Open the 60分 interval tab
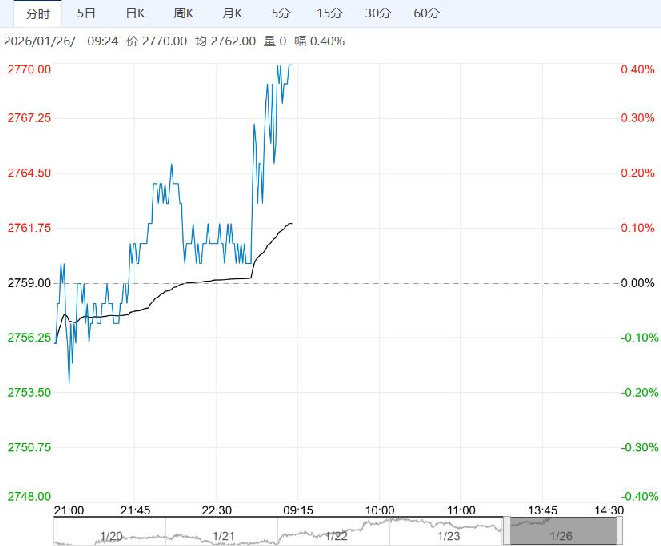Image resolution: width=661 pixels, height=546 pixels. pyautogui.click(x=426, y=13)
